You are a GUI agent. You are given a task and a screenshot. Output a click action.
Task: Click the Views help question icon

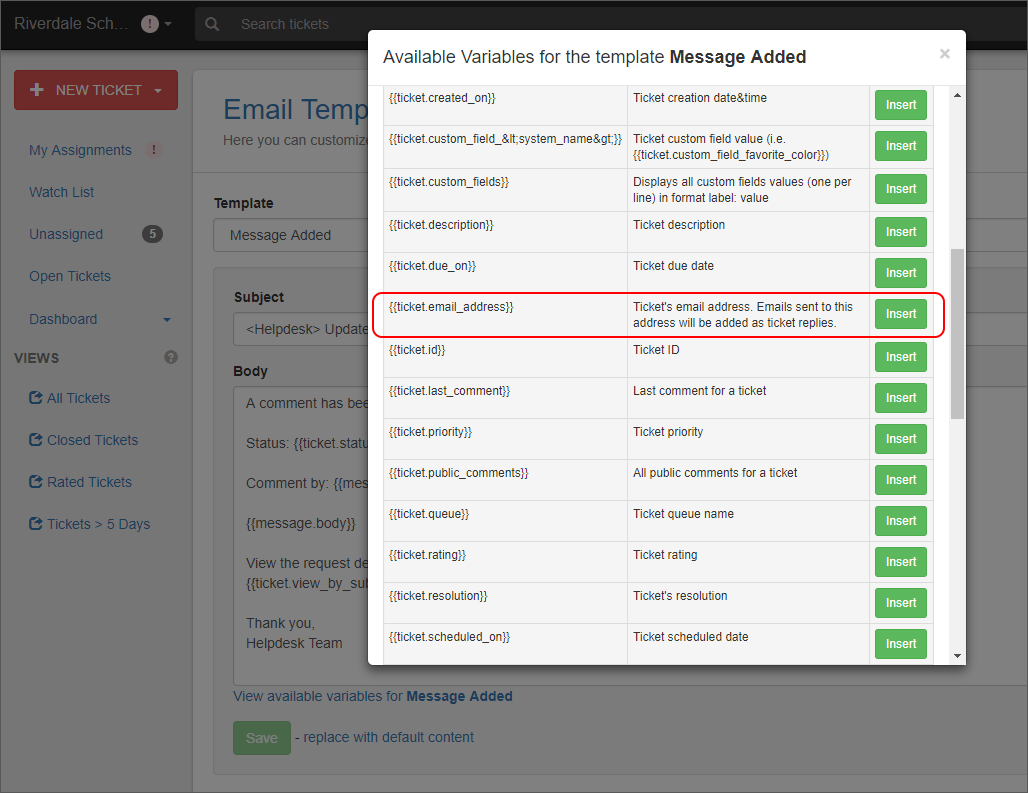[x=171, y=357]
